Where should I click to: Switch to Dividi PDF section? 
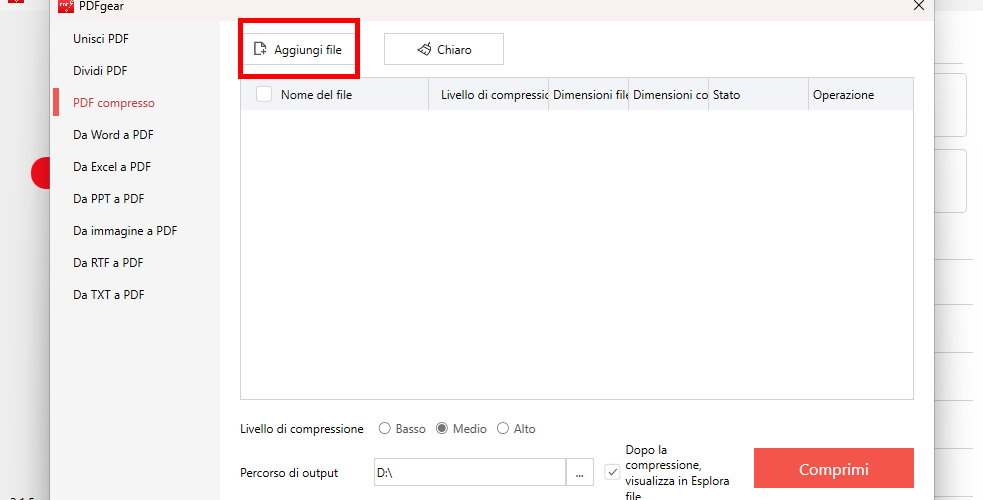(100, 71)
